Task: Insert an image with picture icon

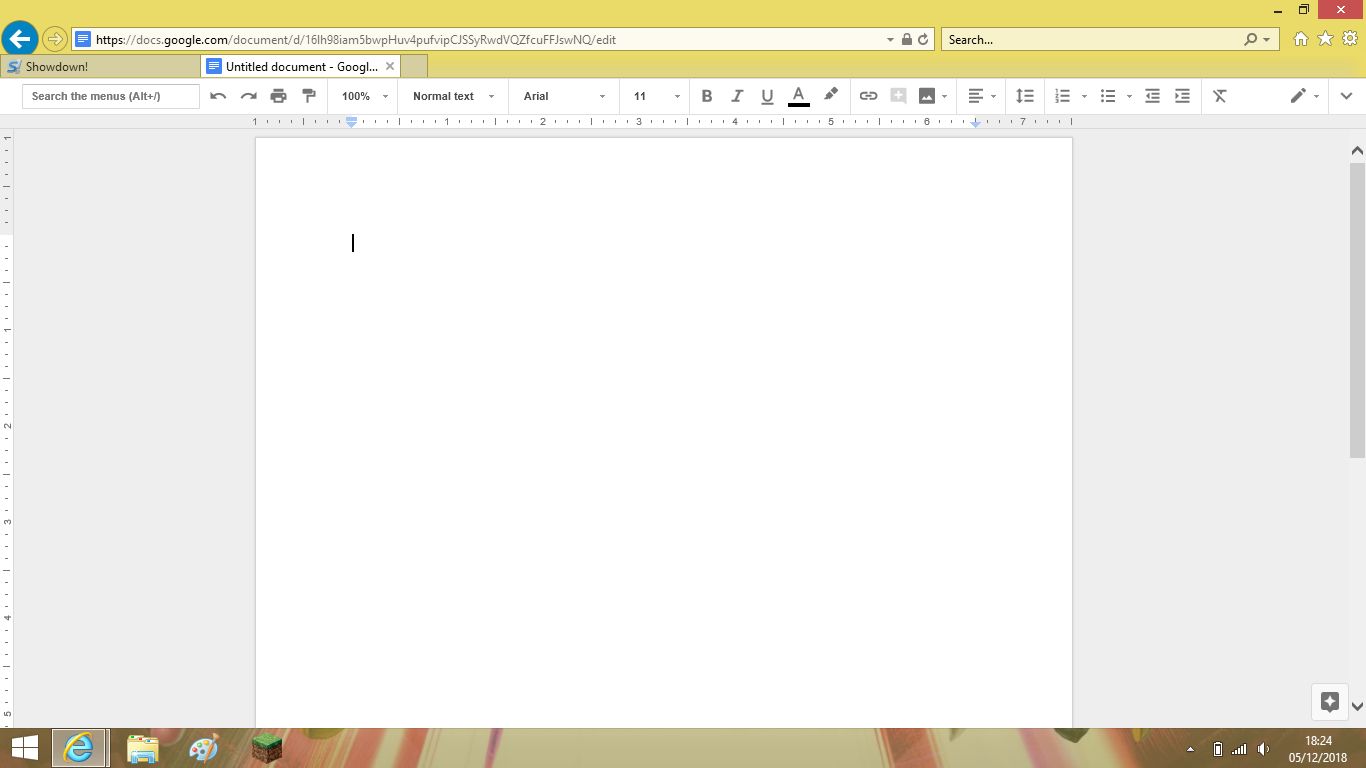Action: (926, 96)
